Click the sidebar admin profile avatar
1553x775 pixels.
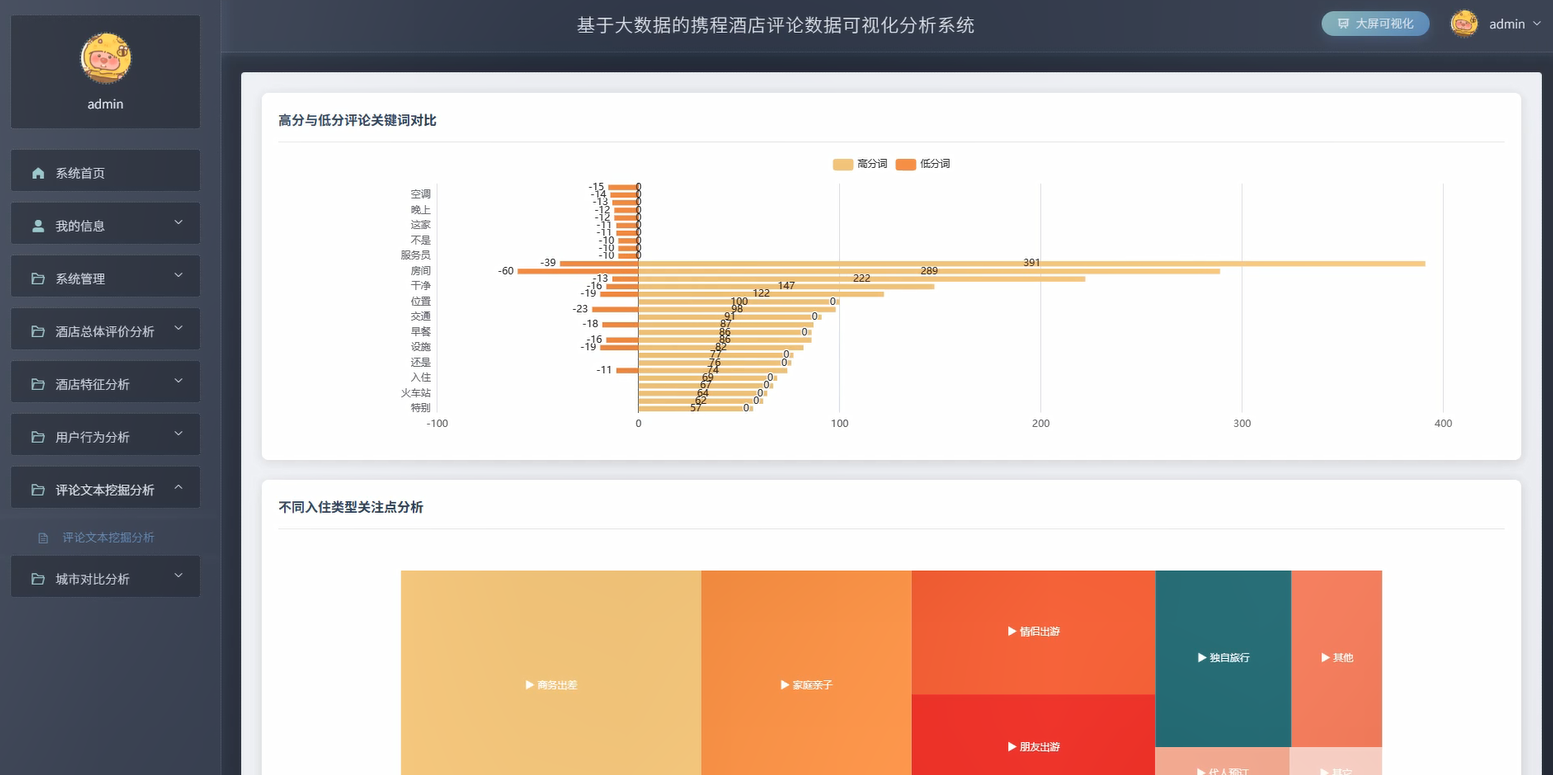(106, 57)
